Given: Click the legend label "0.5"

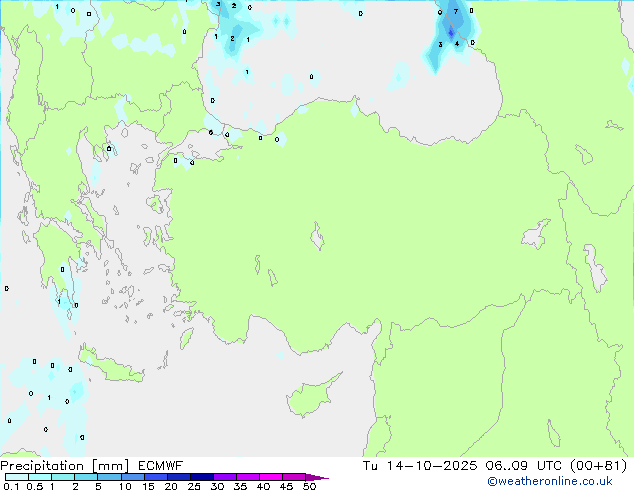Looking at the screenshot, I should click(x=34, y=486).
